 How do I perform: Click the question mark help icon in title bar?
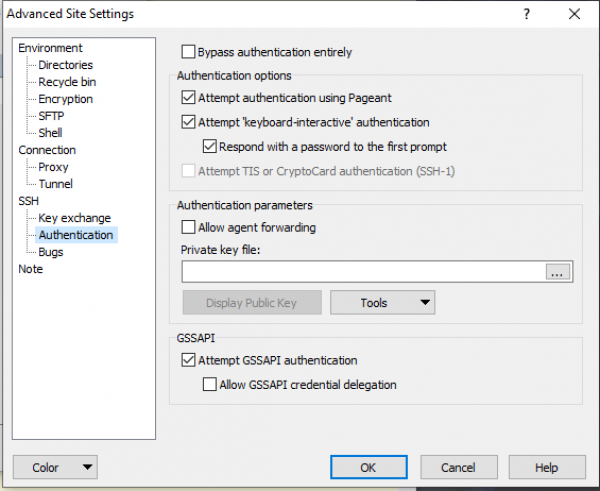tap(526, 14)
